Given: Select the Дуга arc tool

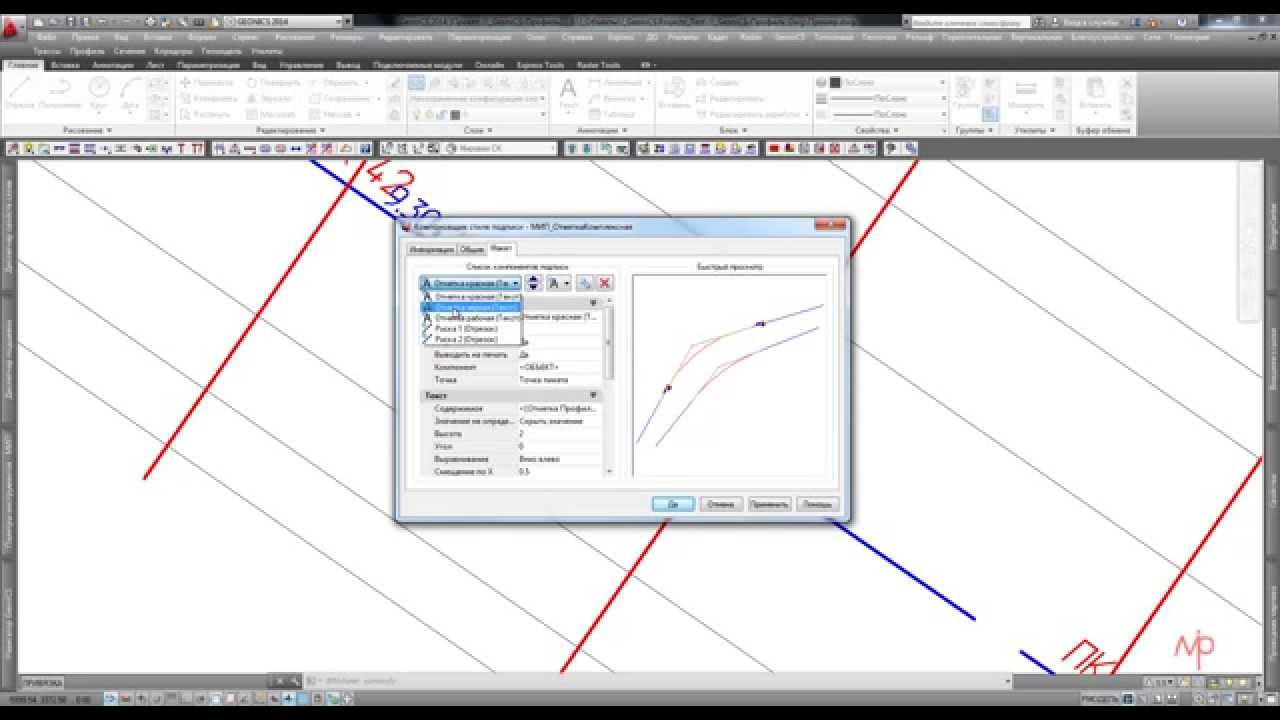Looking at the screenshot, I should (x=130, y=94).
